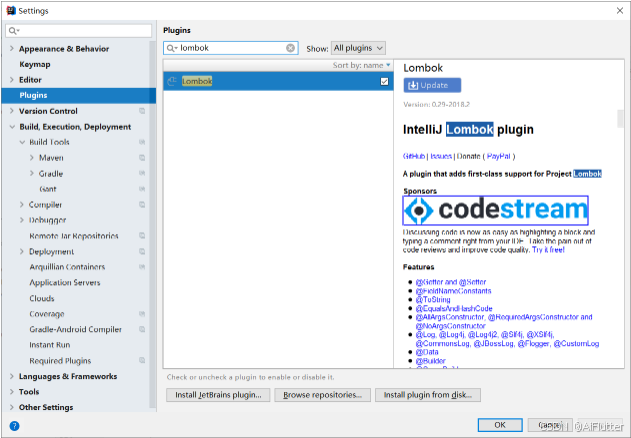The width and height of the screenshot is (631, 438).
Task: Click project-level icon next to Gradle
Action: coord(142,173)
